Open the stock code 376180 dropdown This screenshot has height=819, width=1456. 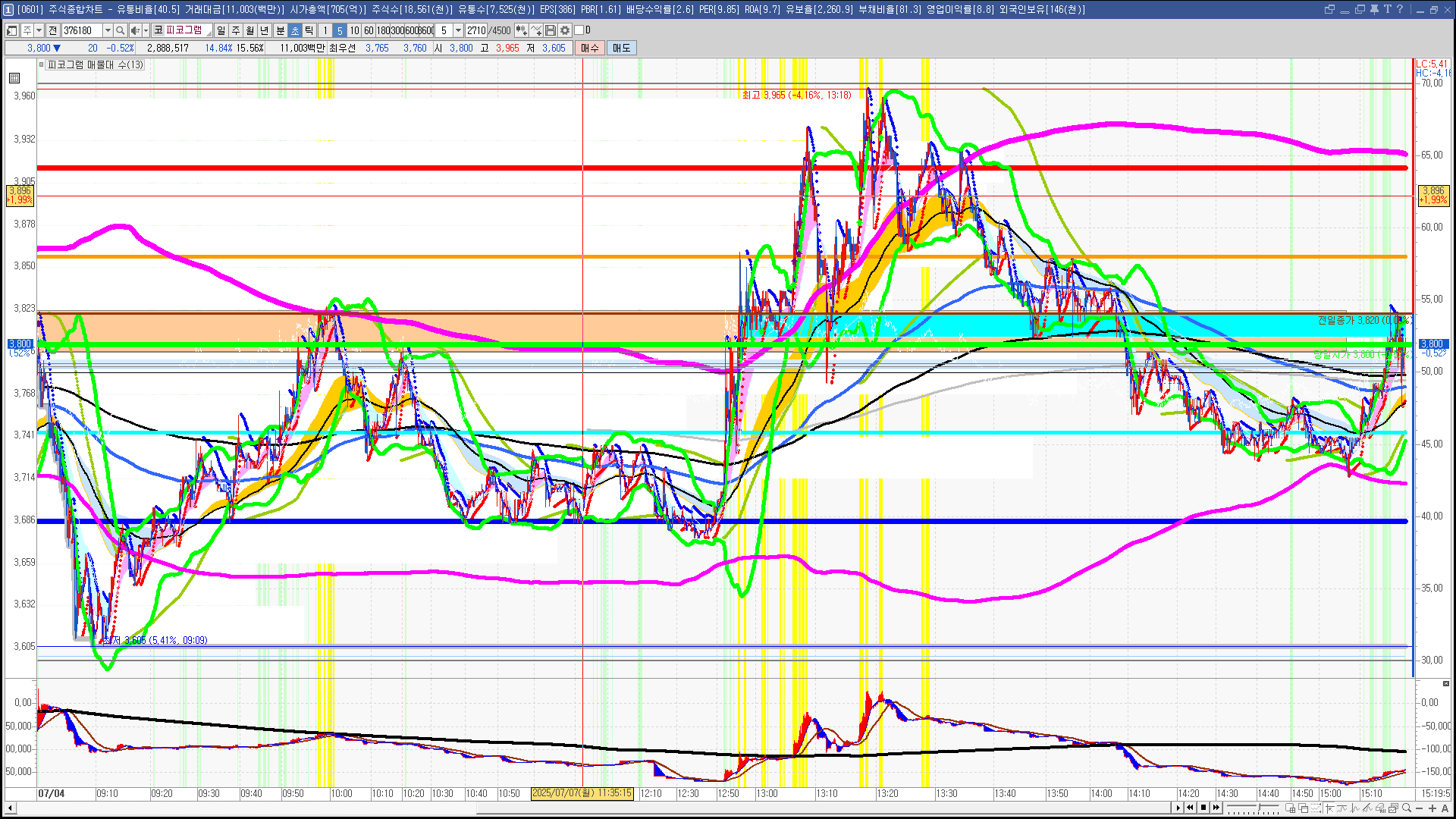click(108, 30)
